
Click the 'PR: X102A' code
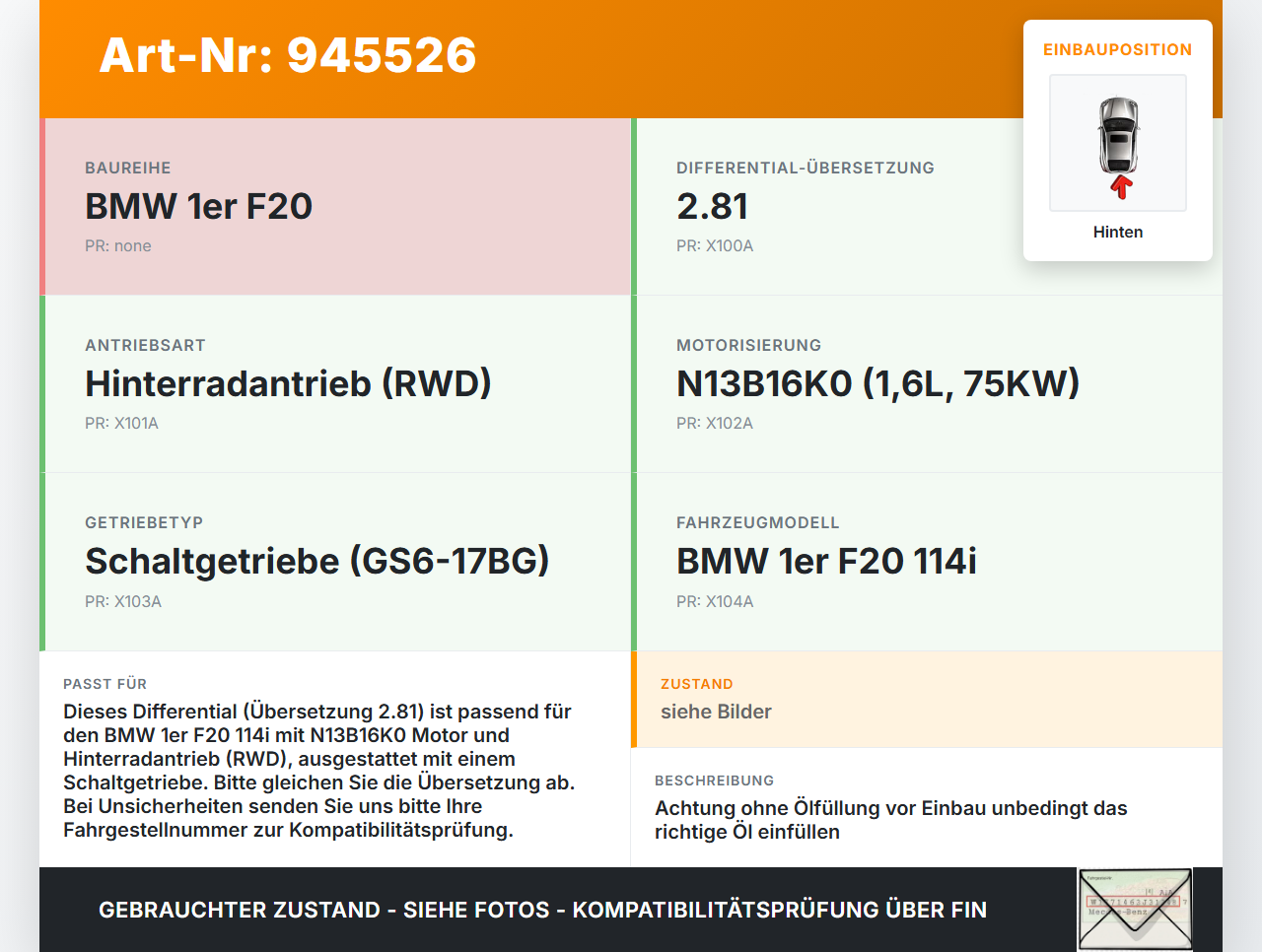pos(715,423)
